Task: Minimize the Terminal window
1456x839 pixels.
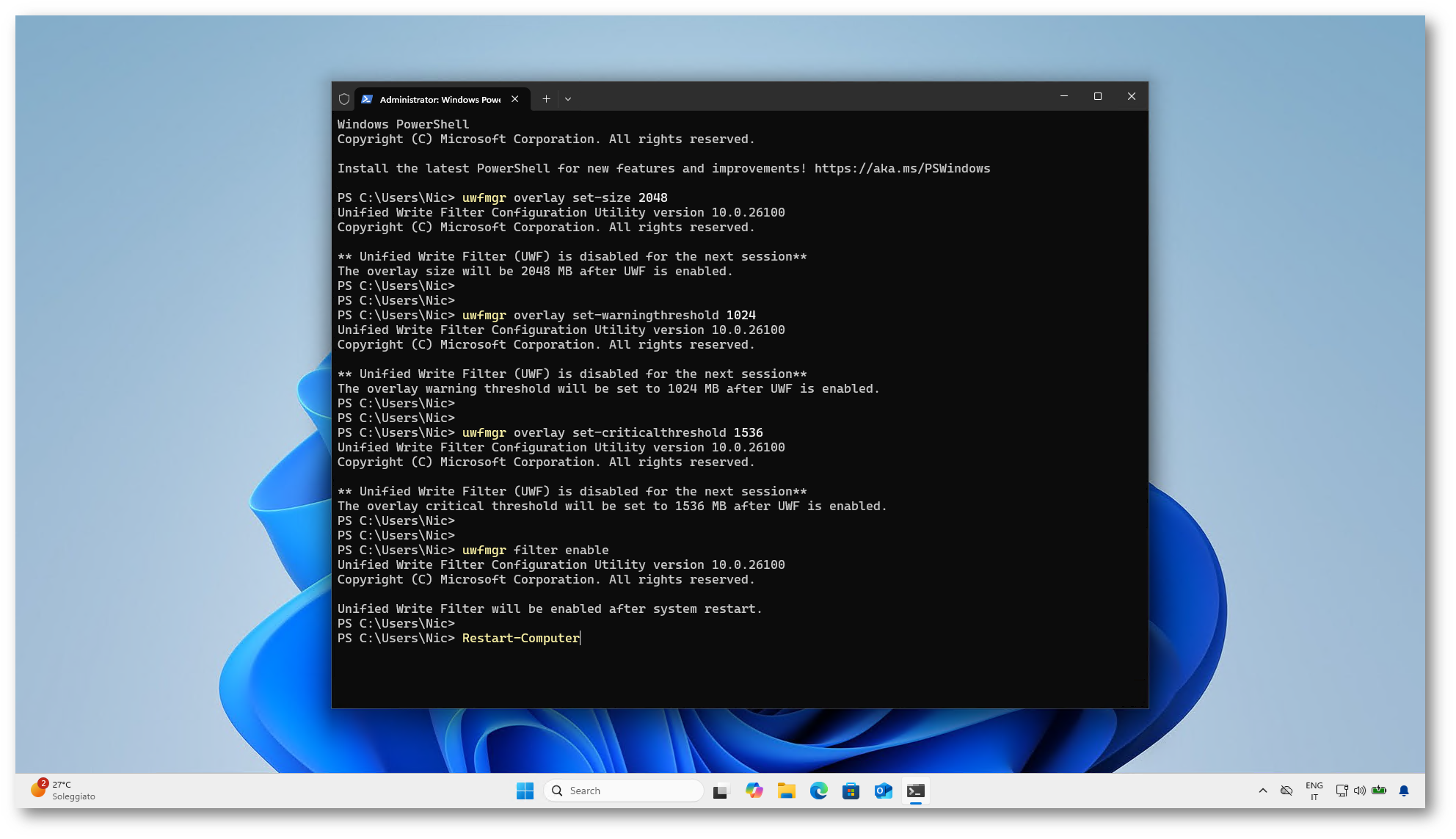Action: tap(1064, 96)
